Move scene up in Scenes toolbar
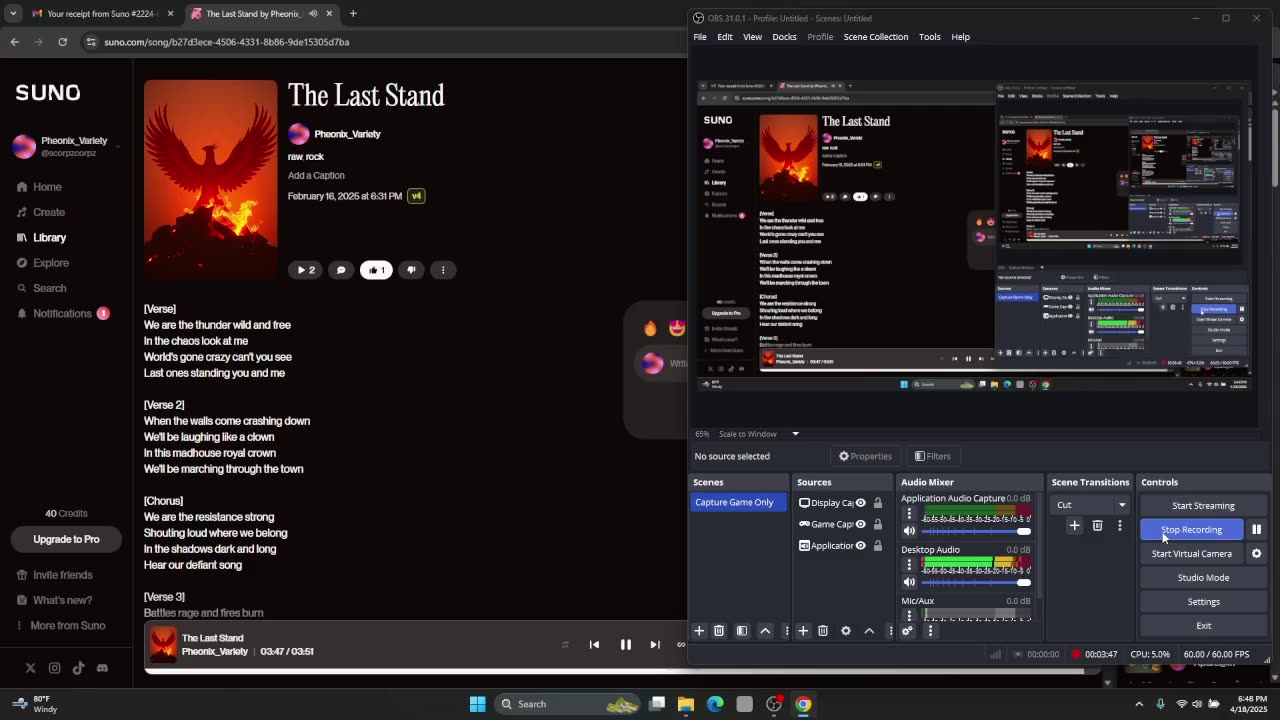The image size is (1280, 720). click(x=765, y=631)
